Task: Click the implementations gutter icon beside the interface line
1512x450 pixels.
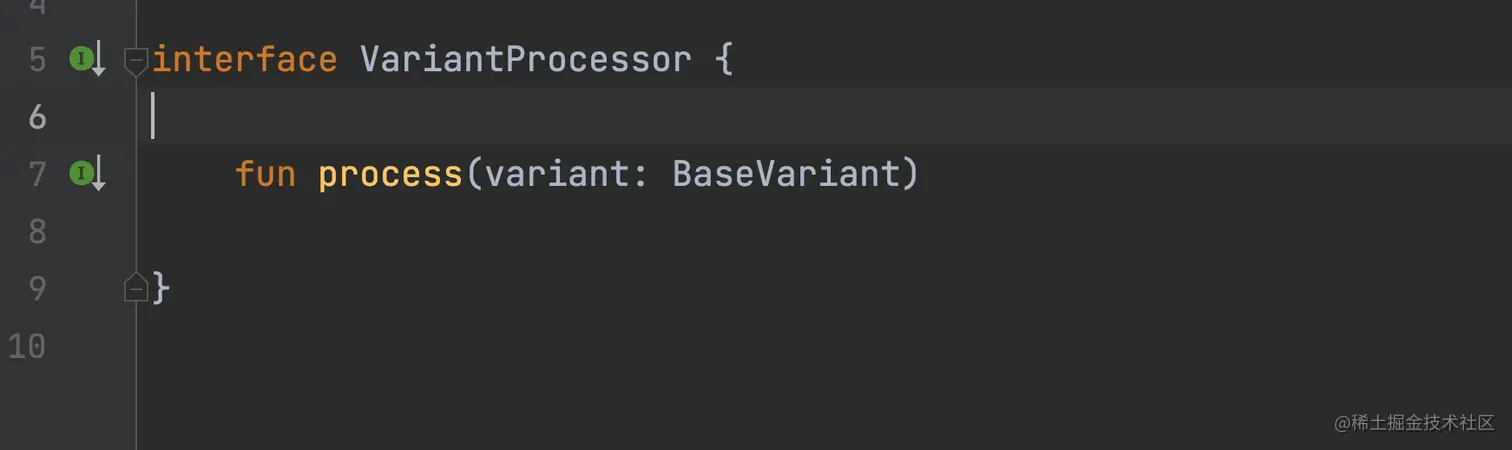Action: pos(87,60)
